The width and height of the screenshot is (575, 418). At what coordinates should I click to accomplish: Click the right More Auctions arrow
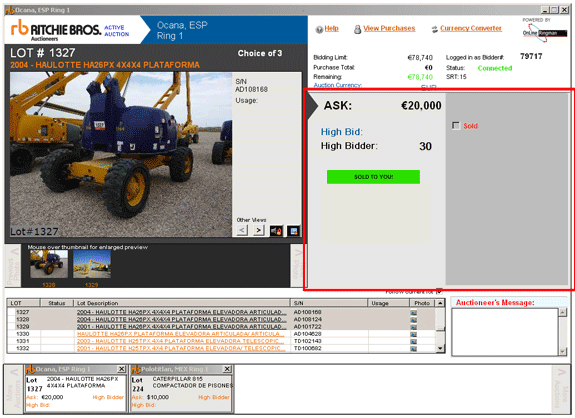coord(561,389)
